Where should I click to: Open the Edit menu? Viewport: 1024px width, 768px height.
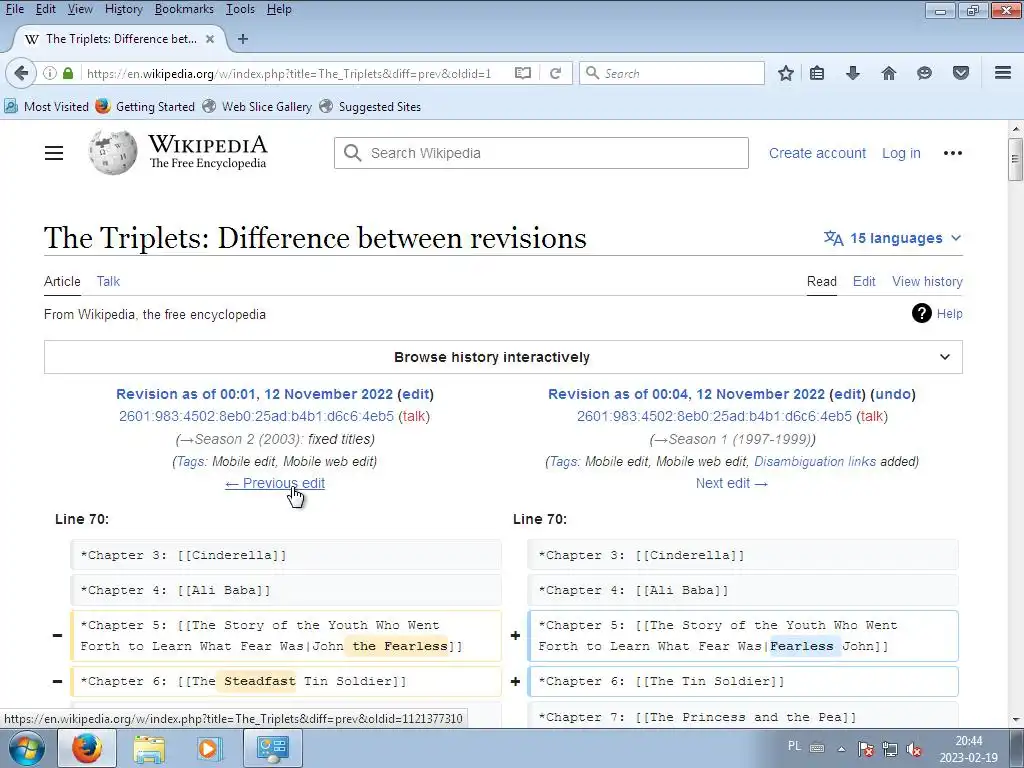click(x=45, y=9)
